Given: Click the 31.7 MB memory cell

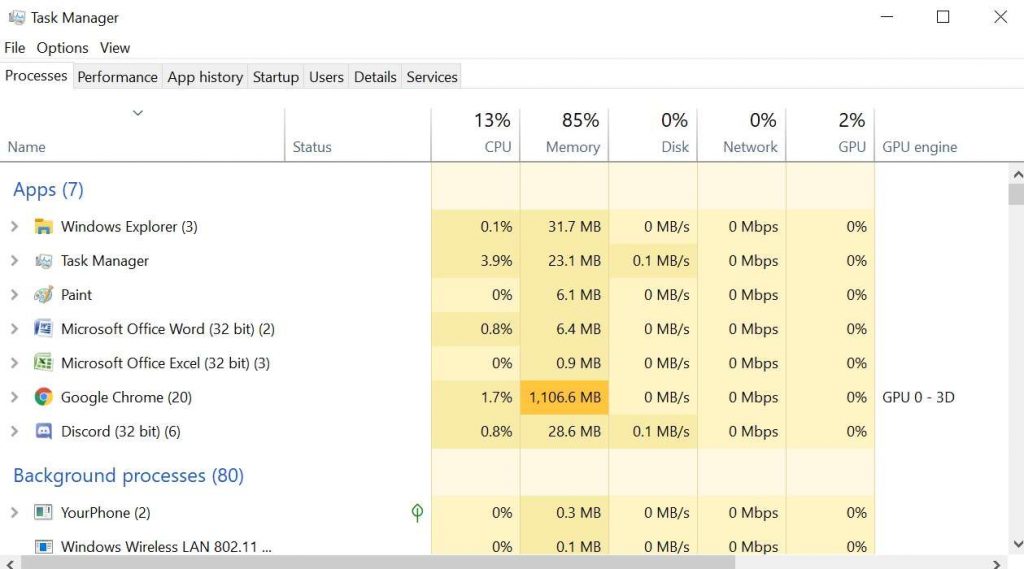Looking at the screenshot, I should click(x=564, y=227).
